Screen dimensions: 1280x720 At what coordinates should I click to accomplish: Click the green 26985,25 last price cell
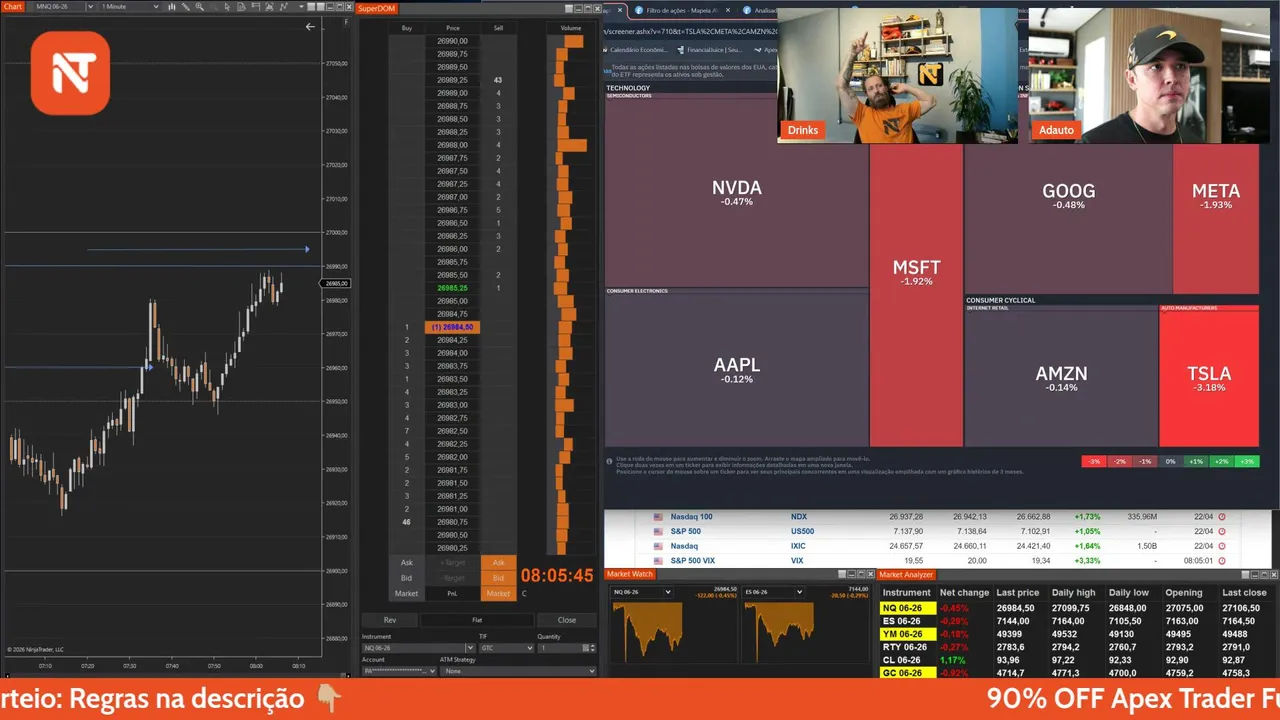pos(452,288)
